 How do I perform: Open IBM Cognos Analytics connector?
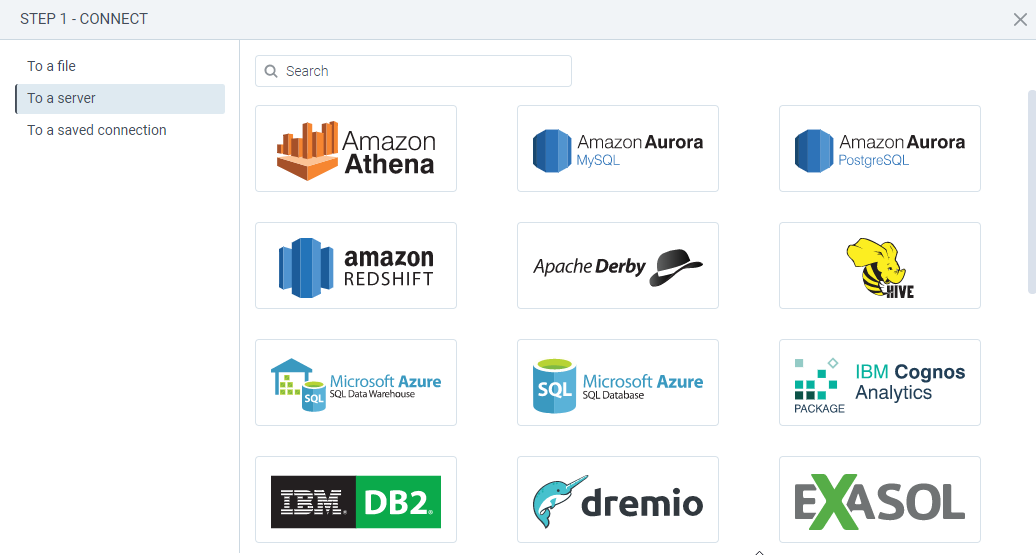tap(879, 383)
